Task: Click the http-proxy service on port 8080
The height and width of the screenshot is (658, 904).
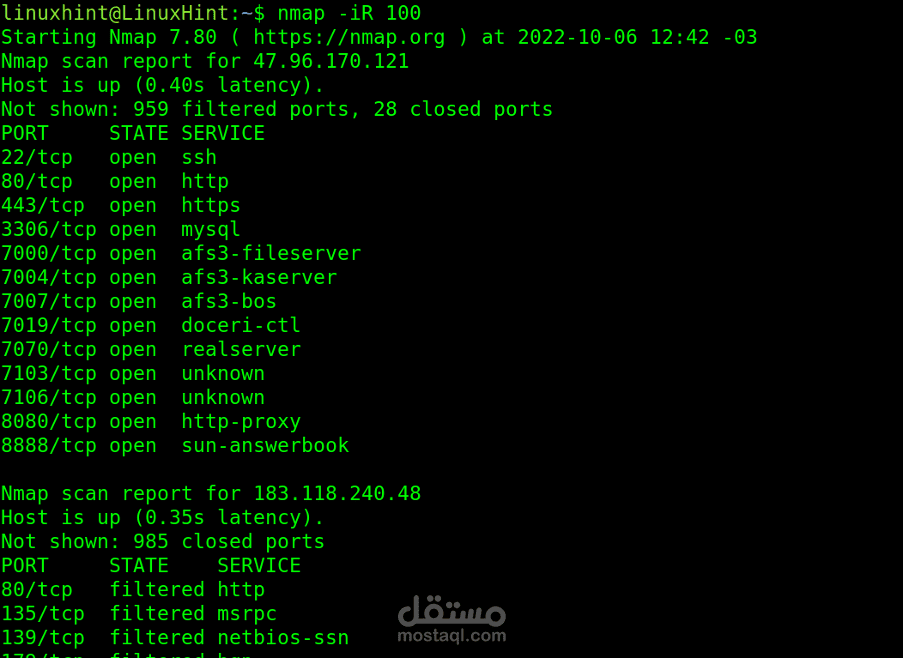Action: [x=241, y=422]
